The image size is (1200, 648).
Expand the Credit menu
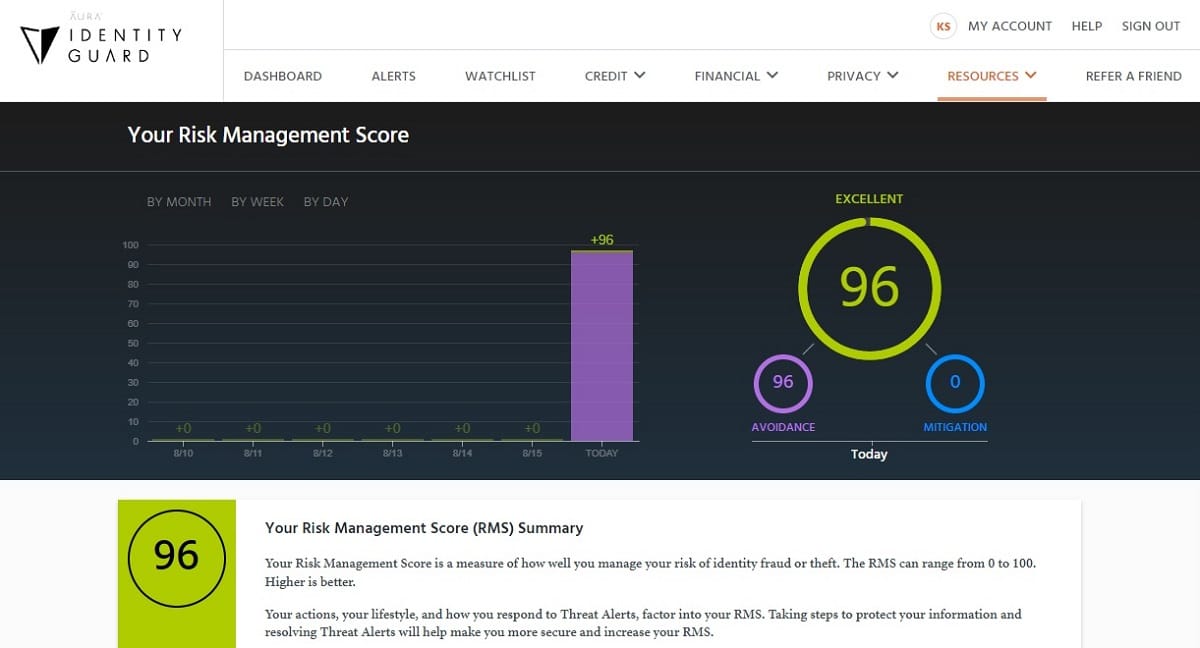[x=615, y=76]
